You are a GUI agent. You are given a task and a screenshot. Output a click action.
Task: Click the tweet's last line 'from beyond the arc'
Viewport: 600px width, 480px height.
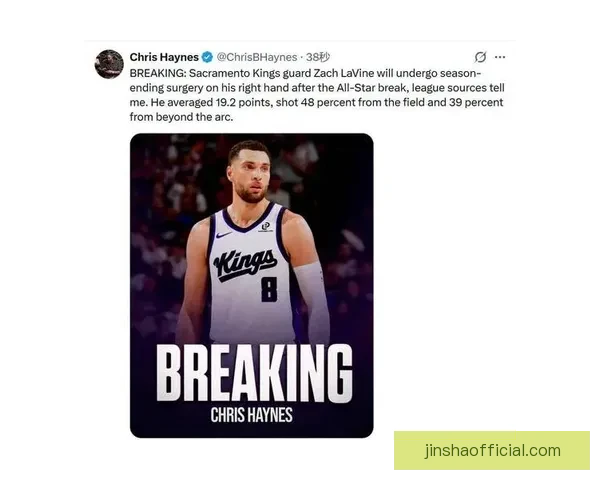point(181,117)
